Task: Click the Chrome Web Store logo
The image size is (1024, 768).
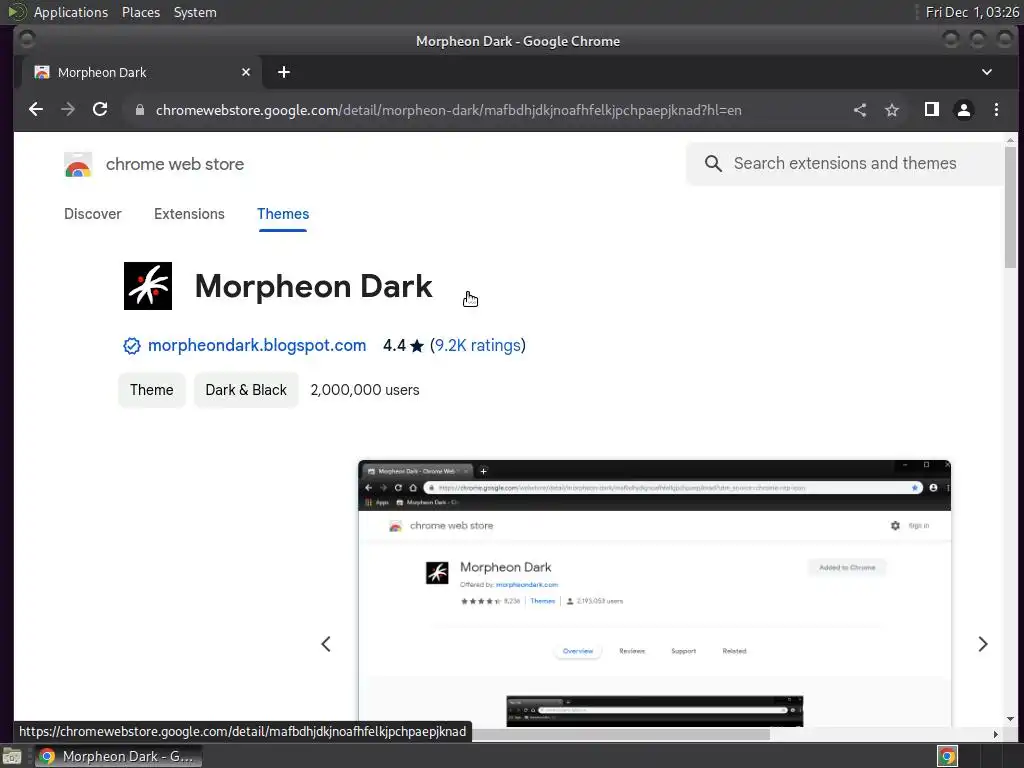Action: pyautogui.click(x=78, y=165)
